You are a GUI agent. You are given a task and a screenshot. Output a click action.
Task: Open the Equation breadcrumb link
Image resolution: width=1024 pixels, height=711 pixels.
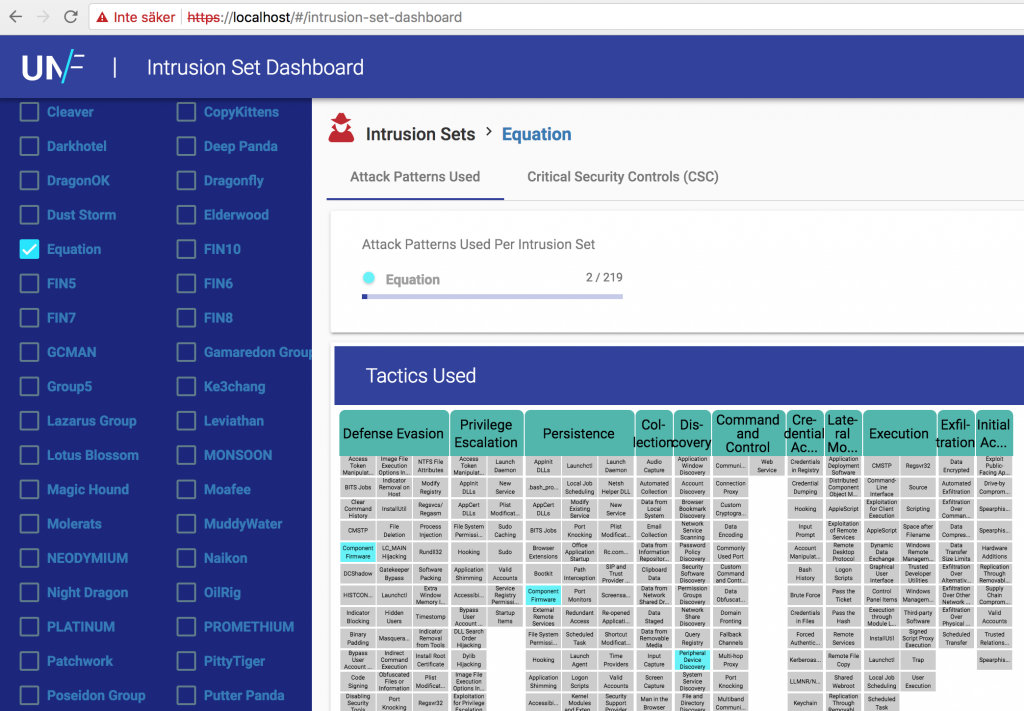536,134
